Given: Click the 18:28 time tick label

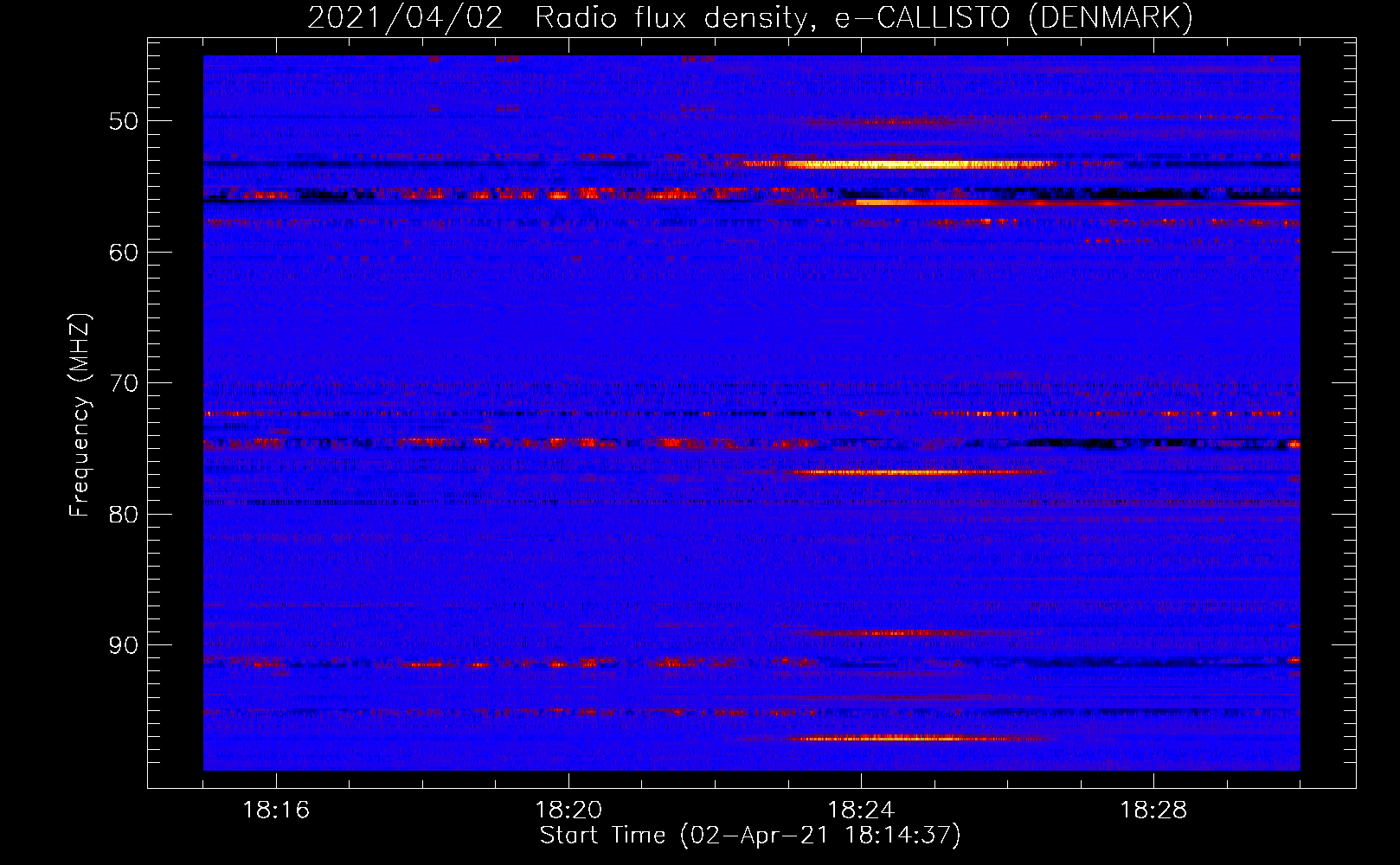Looking at the screenshot, I should pos(1153,811).
